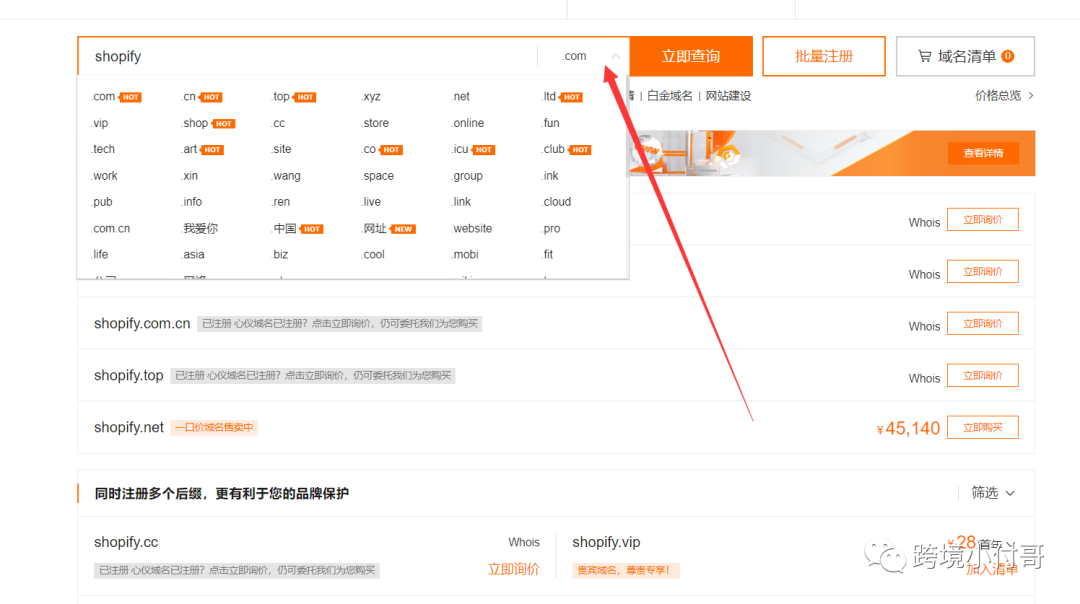Choose the .vip suffix

tap(100, 123)
